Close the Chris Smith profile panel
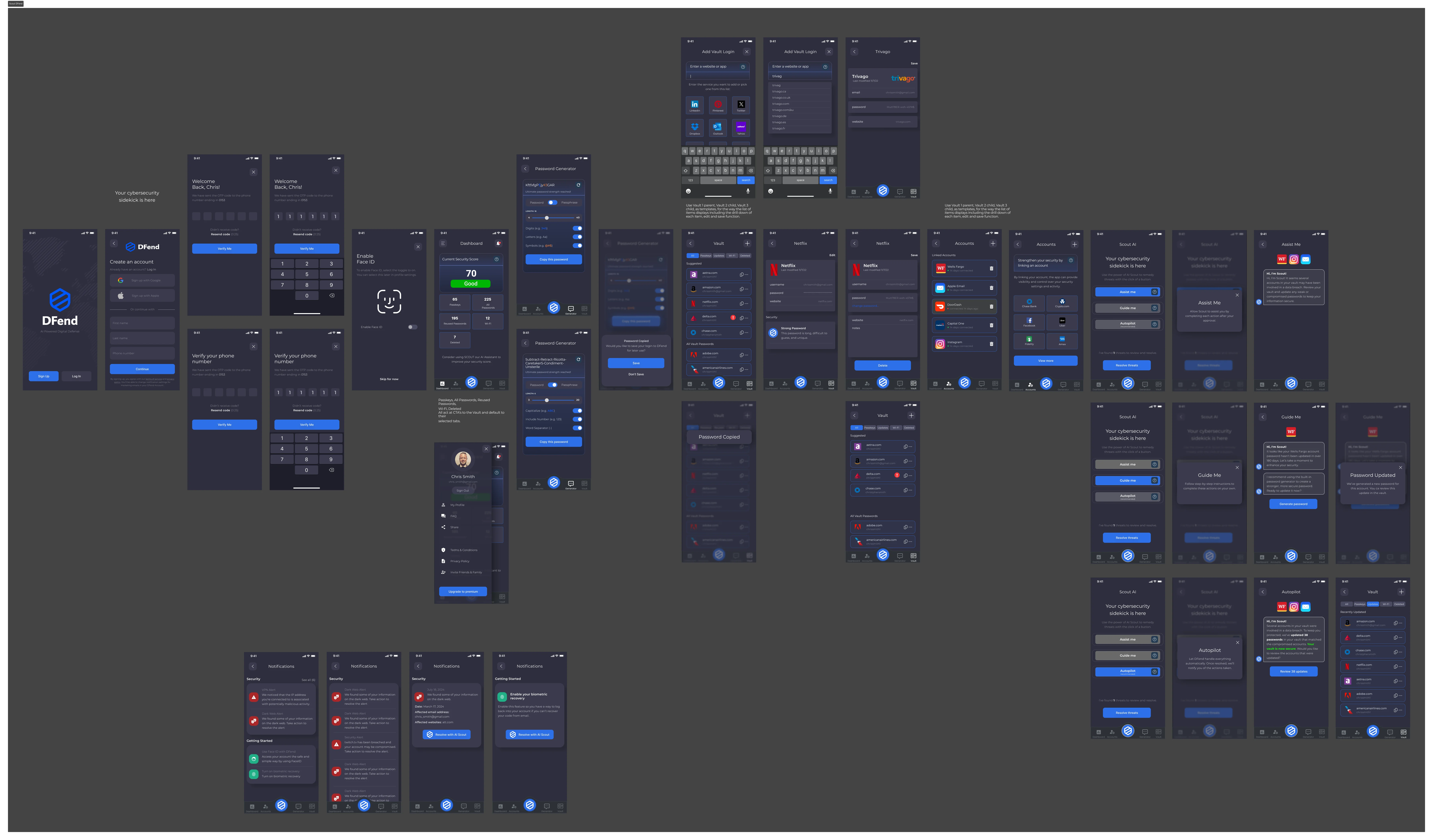1433x840 pixels. (486, 449)
